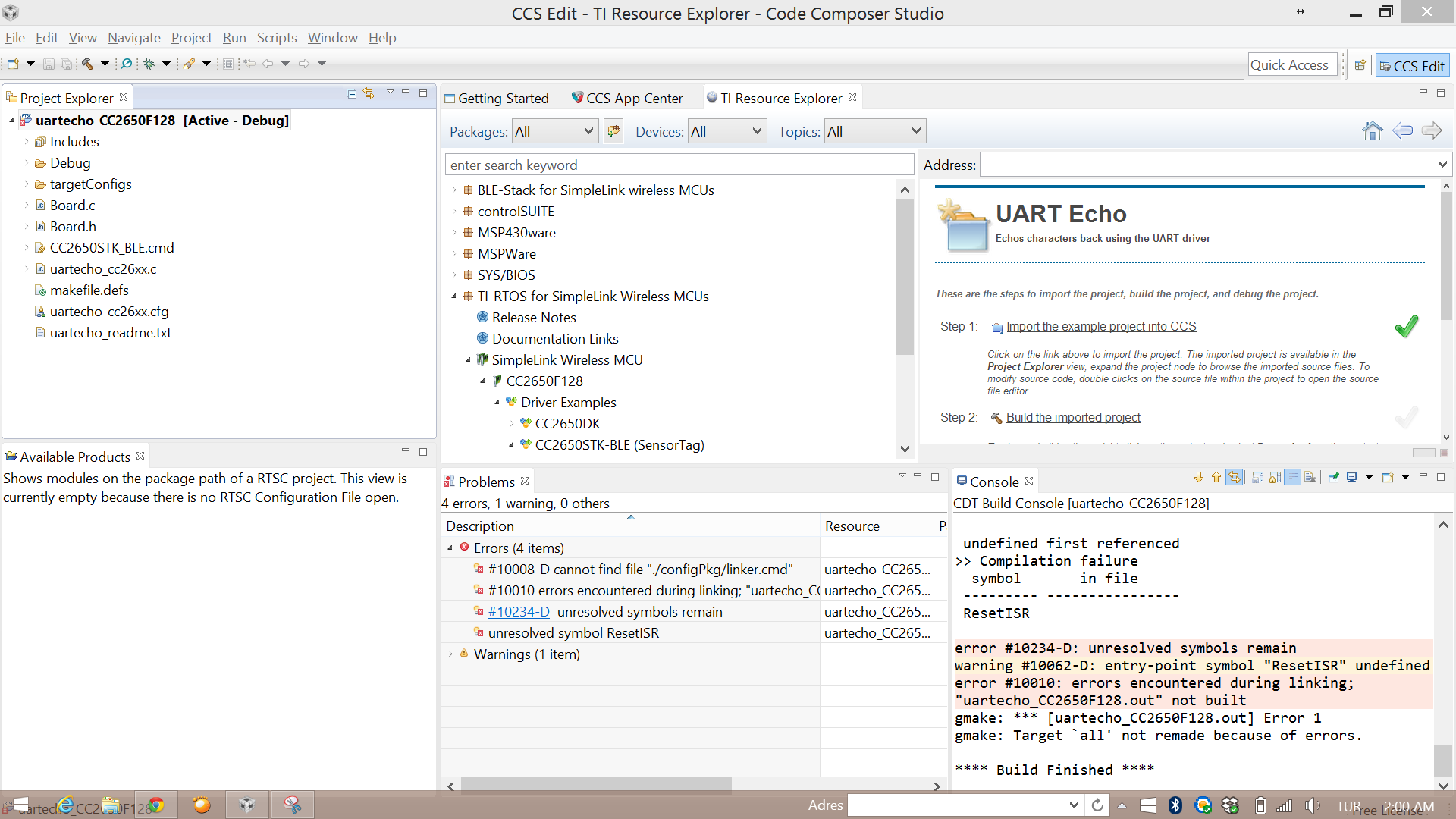Screen dimensions: 1456x819
Task: Click Build the imported project link
Action: [1073, 418]
